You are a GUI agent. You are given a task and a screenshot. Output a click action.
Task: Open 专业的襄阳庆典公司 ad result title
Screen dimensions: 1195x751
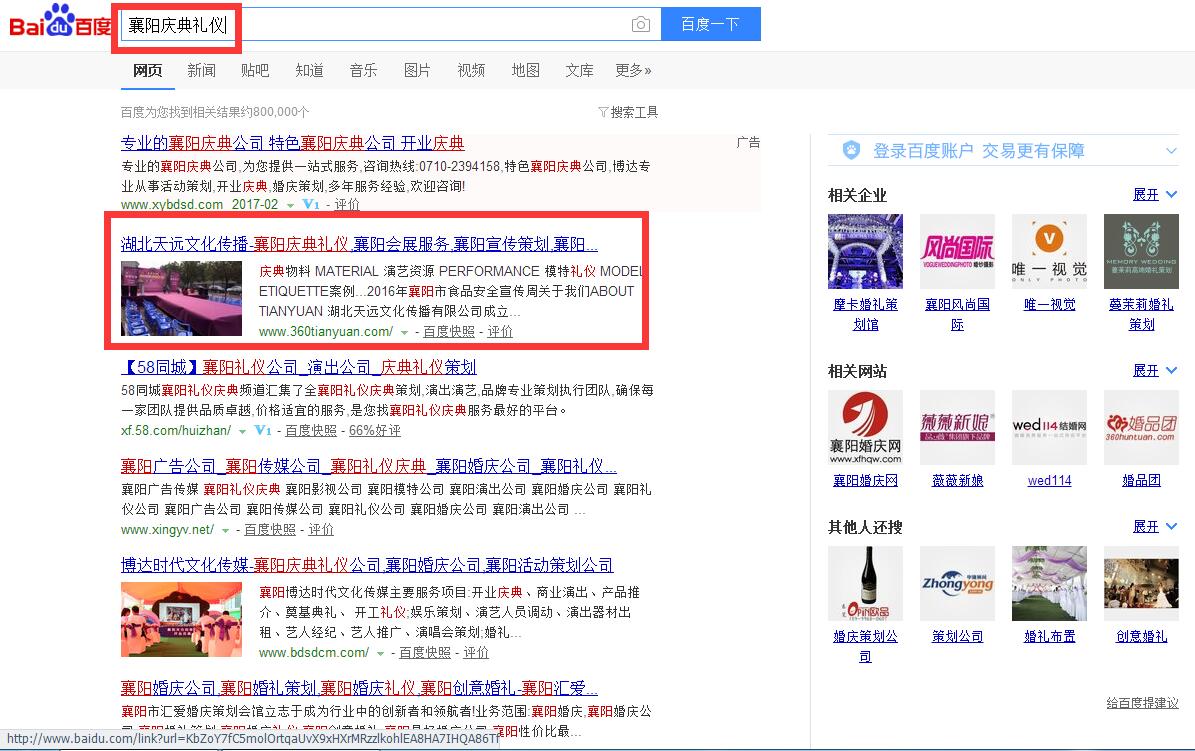(x=293, y=143)
